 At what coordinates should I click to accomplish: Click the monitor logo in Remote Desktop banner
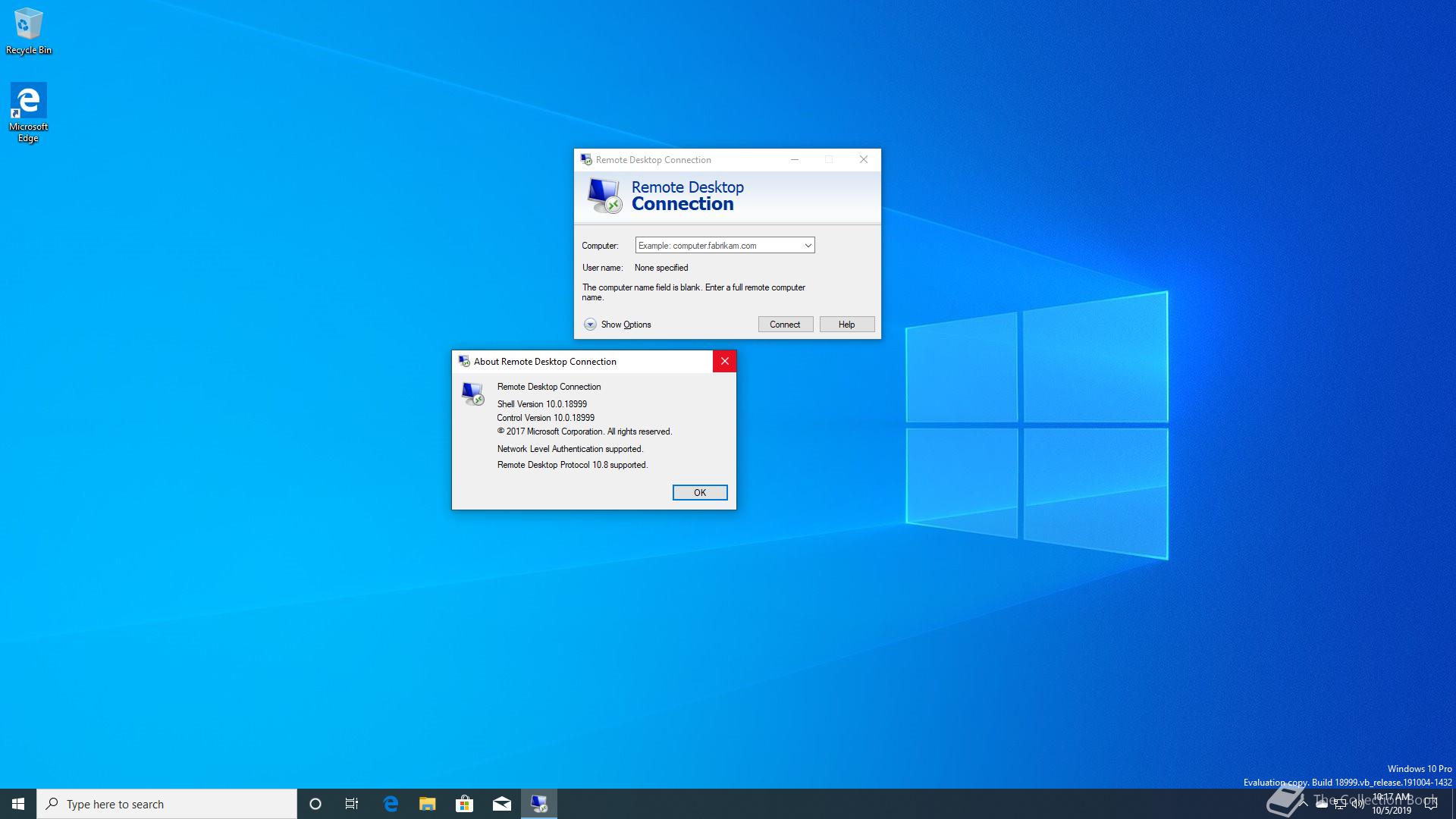(x=604, y=196)
